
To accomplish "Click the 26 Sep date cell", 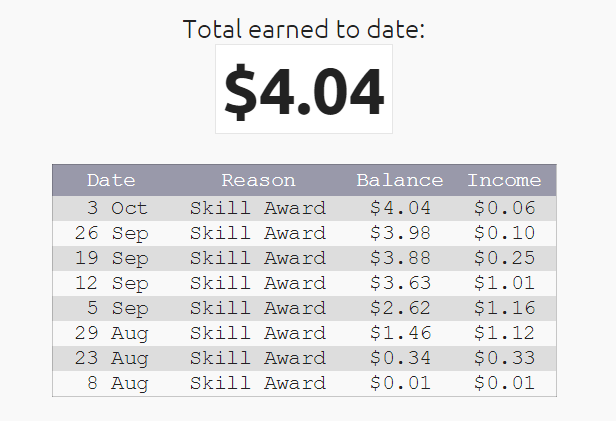I will click(x=111, y=233).
